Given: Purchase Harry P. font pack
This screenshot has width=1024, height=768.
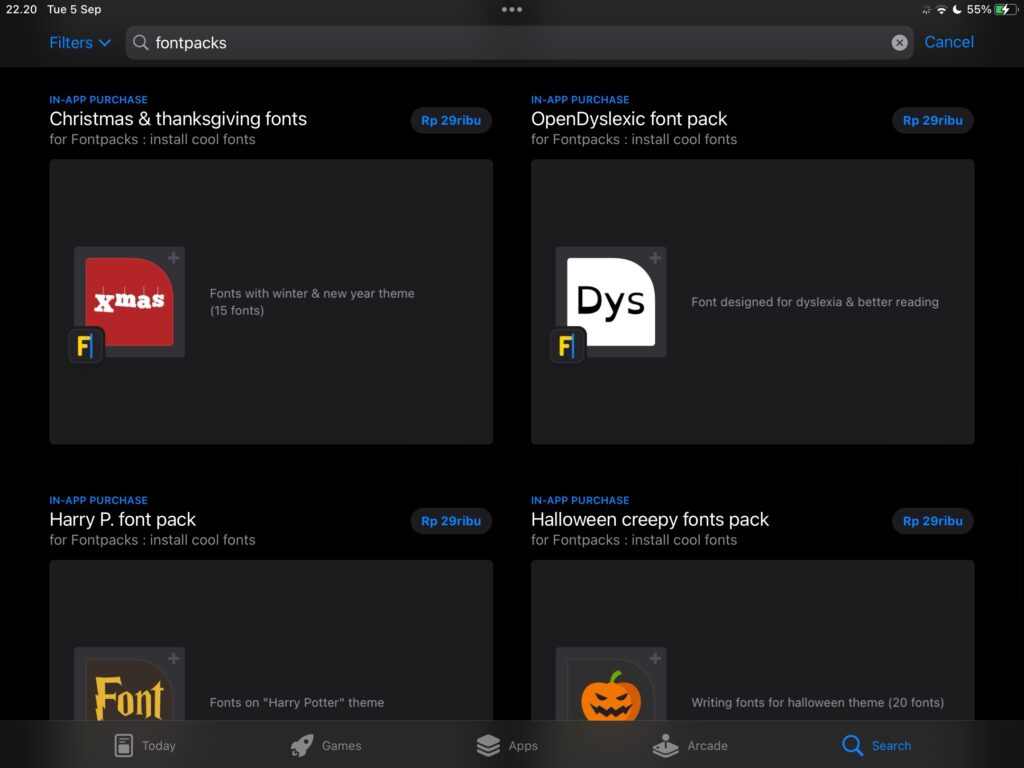Looking at the screenshot, I should pyautogui.click(x=451, y=521).
